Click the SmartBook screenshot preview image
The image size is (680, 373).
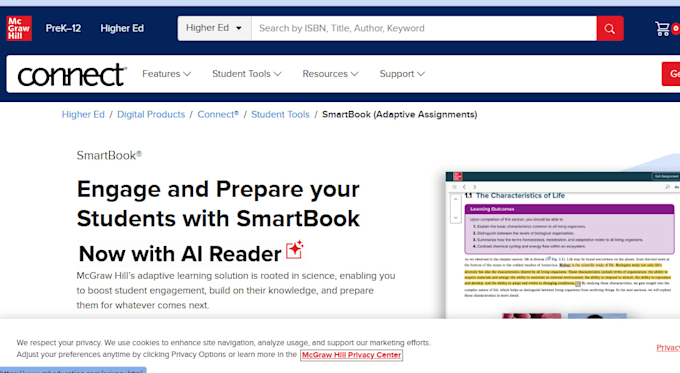[x=563, y=245]
